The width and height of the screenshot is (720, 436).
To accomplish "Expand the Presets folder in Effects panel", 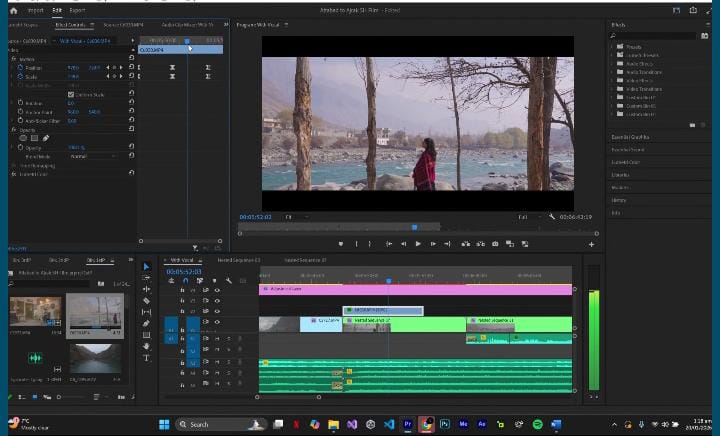I will click(613, 47).
